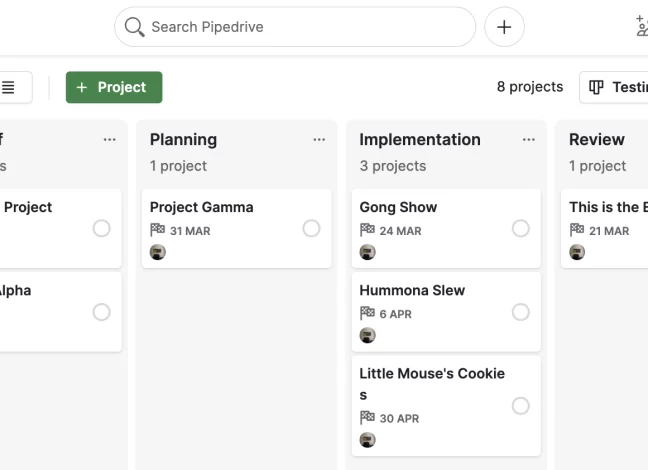
Task: Click Project Gamma due date flag icon
Action: [x=157, y=230]
